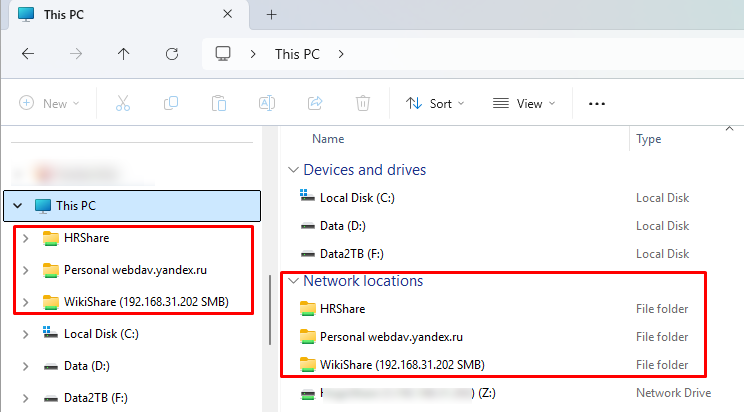
Task: Open the New item dropdown
Action: (x=49, y=103)
